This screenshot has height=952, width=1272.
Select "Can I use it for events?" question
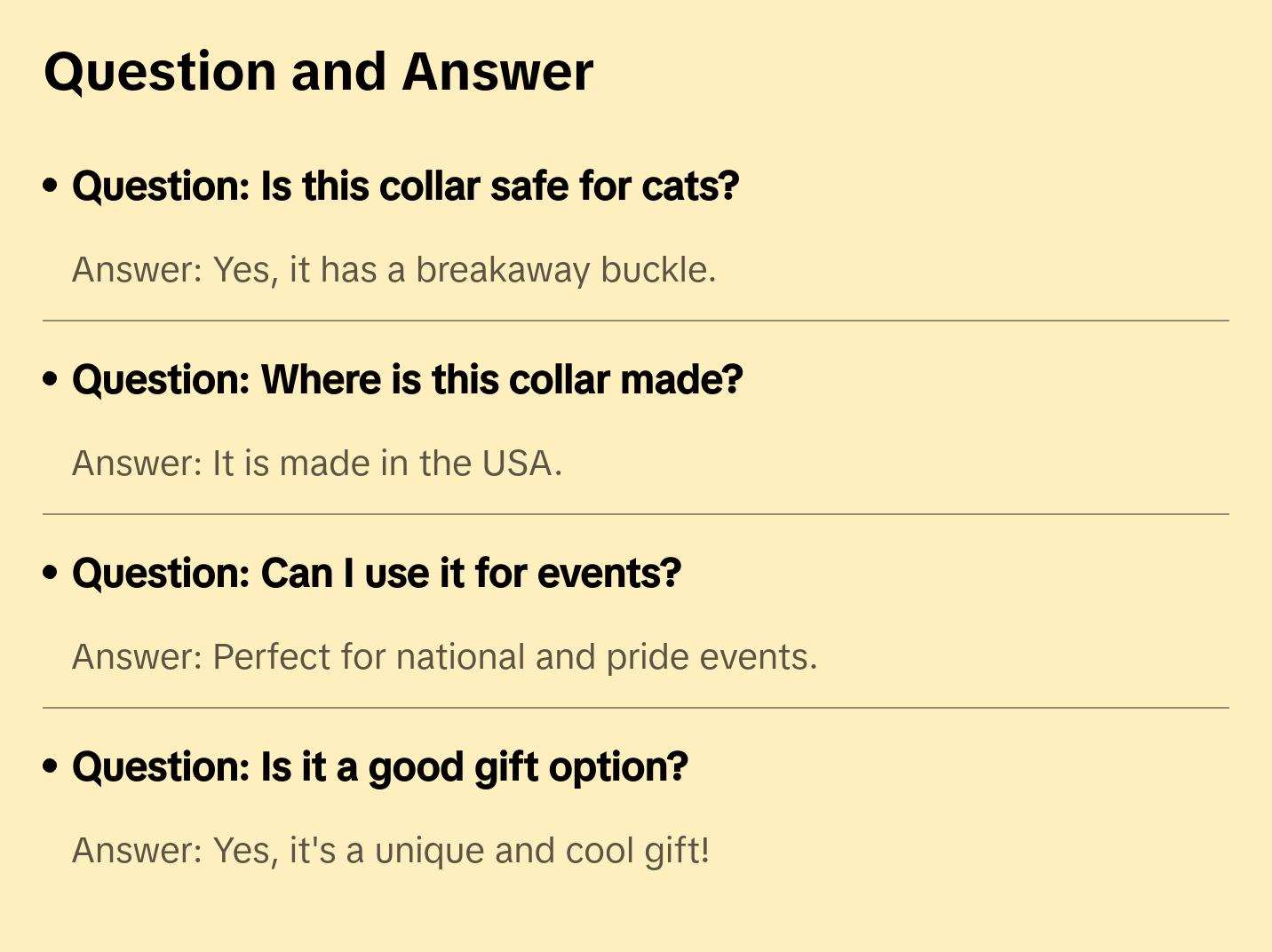(377, 574)
